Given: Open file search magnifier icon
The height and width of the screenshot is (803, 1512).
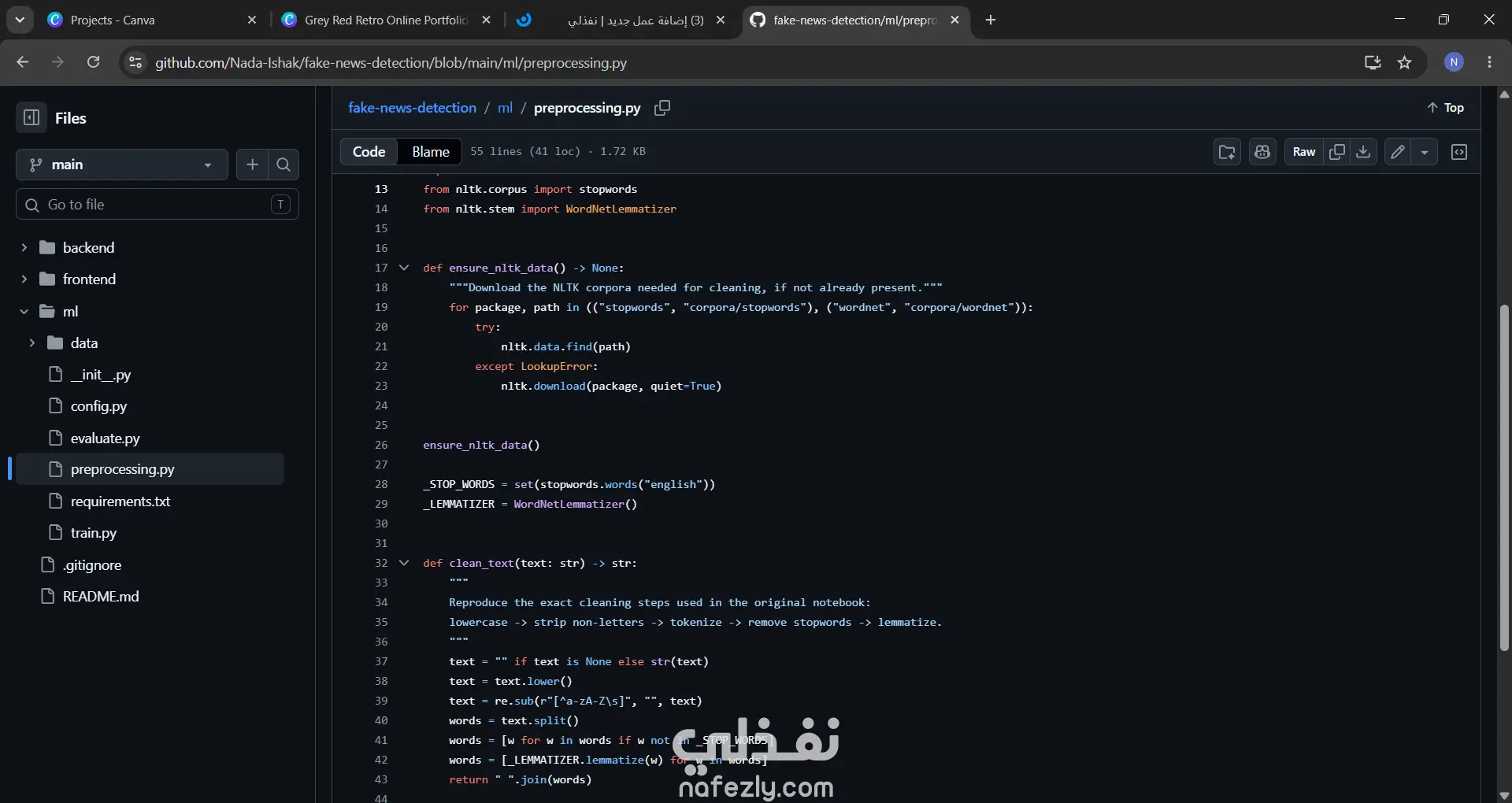Looking at the screenshot, I should (x=283, y=165).
